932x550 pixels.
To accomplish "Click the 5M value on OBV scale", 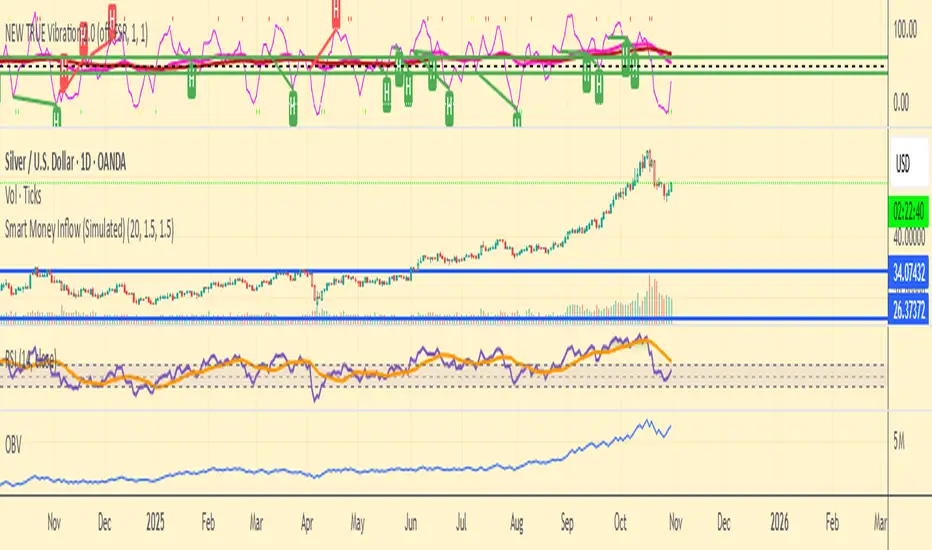I will click(899, 441).
